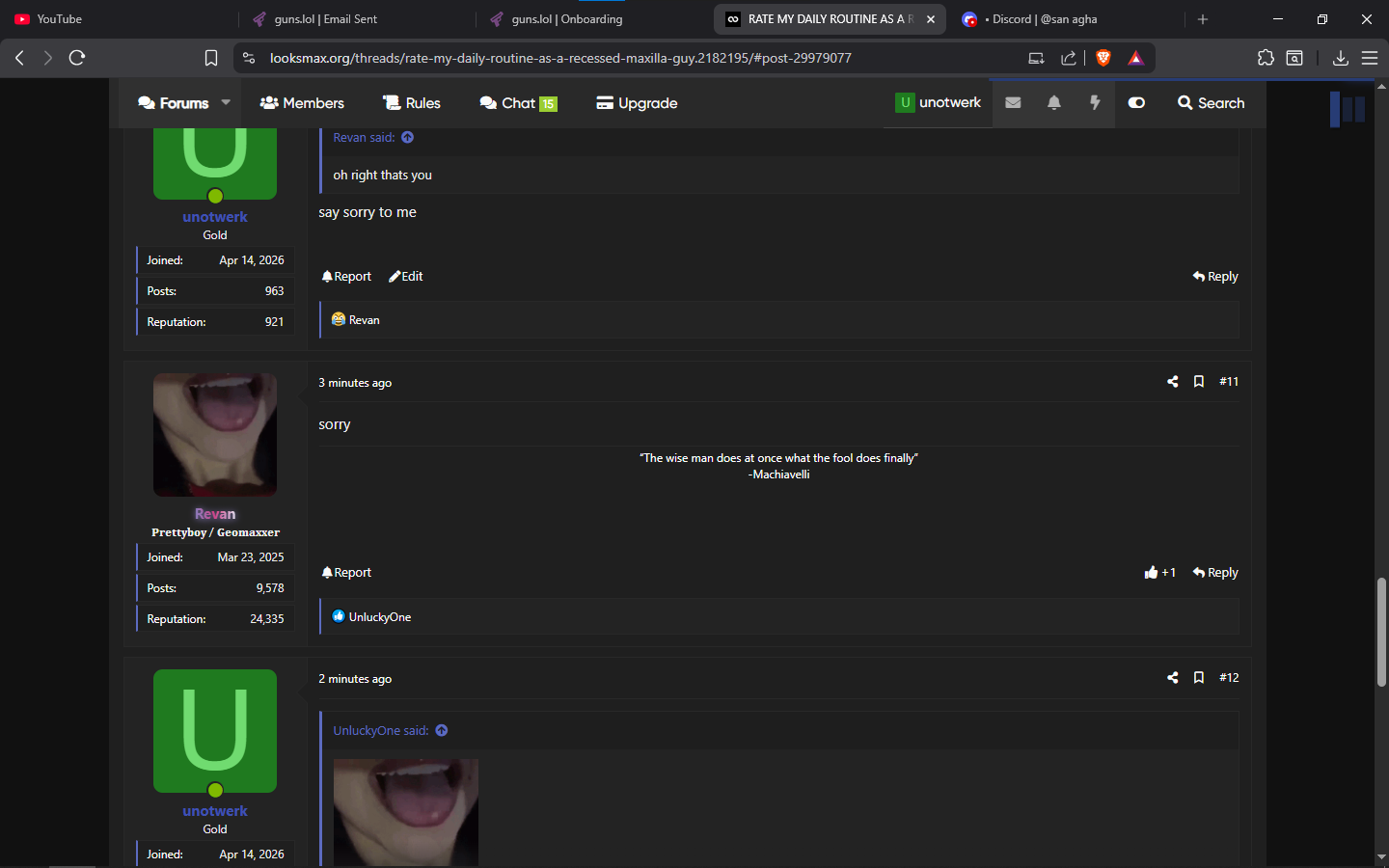Click the page vertical scrollbar thumb

[1382, 632]
